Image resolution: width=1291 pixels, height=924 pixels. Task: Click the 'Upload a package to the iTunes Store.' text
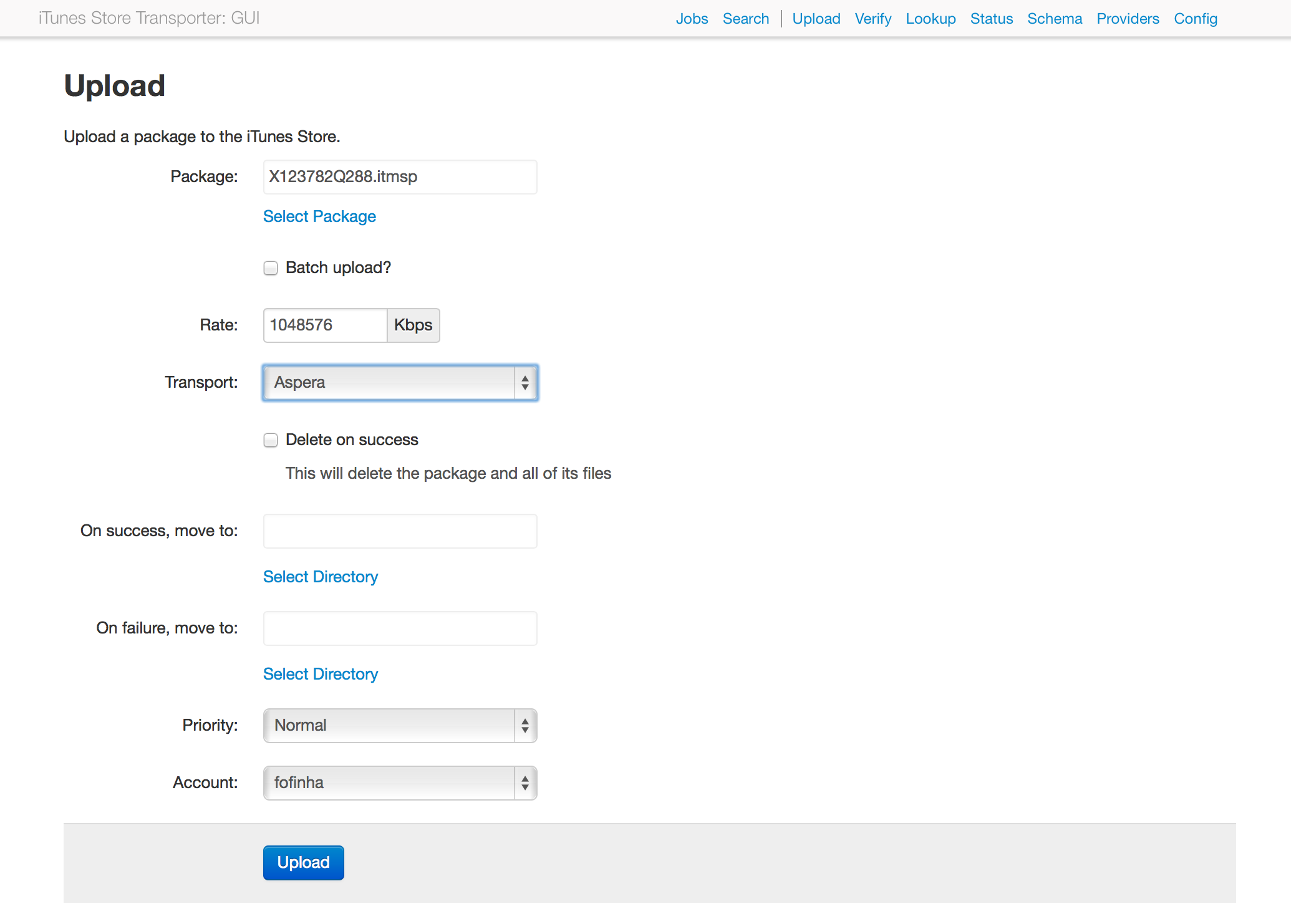(x=202, y=137)
